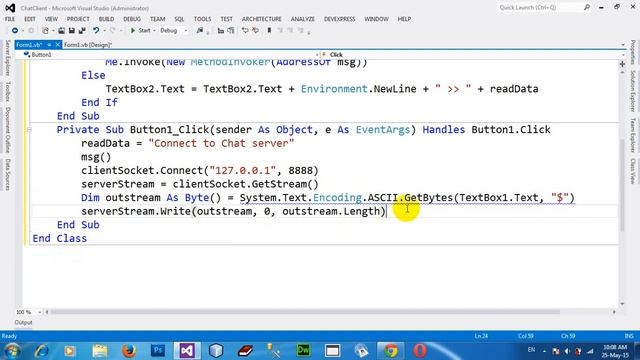Close the Form1.vb tab
This screenshot has width=640, height=360.
pos(58,45)
